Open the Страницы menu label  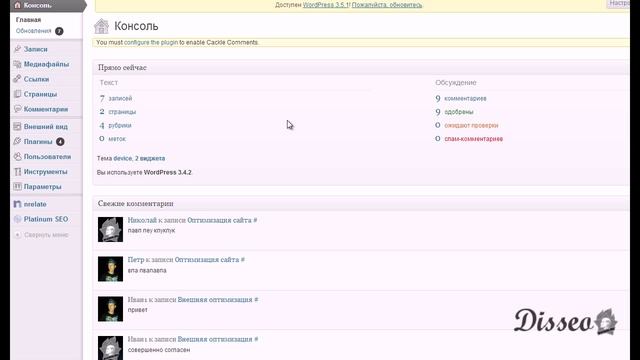pyautogui.click(x=40, y=94)
